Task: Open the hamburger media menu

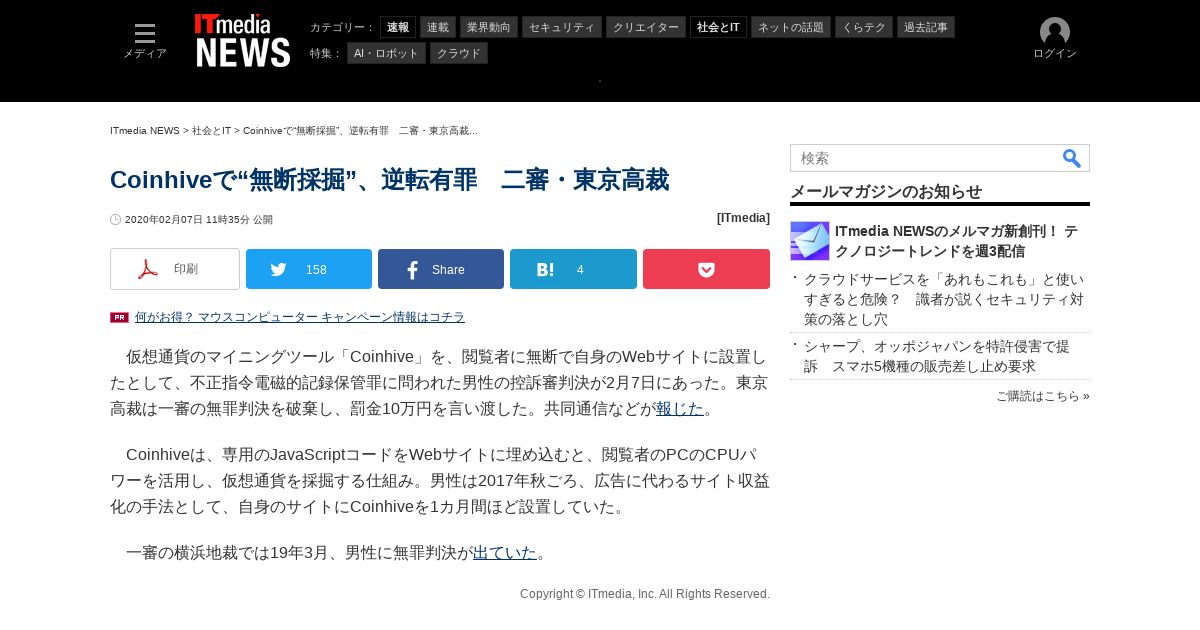Action: (x=145, y=34)
